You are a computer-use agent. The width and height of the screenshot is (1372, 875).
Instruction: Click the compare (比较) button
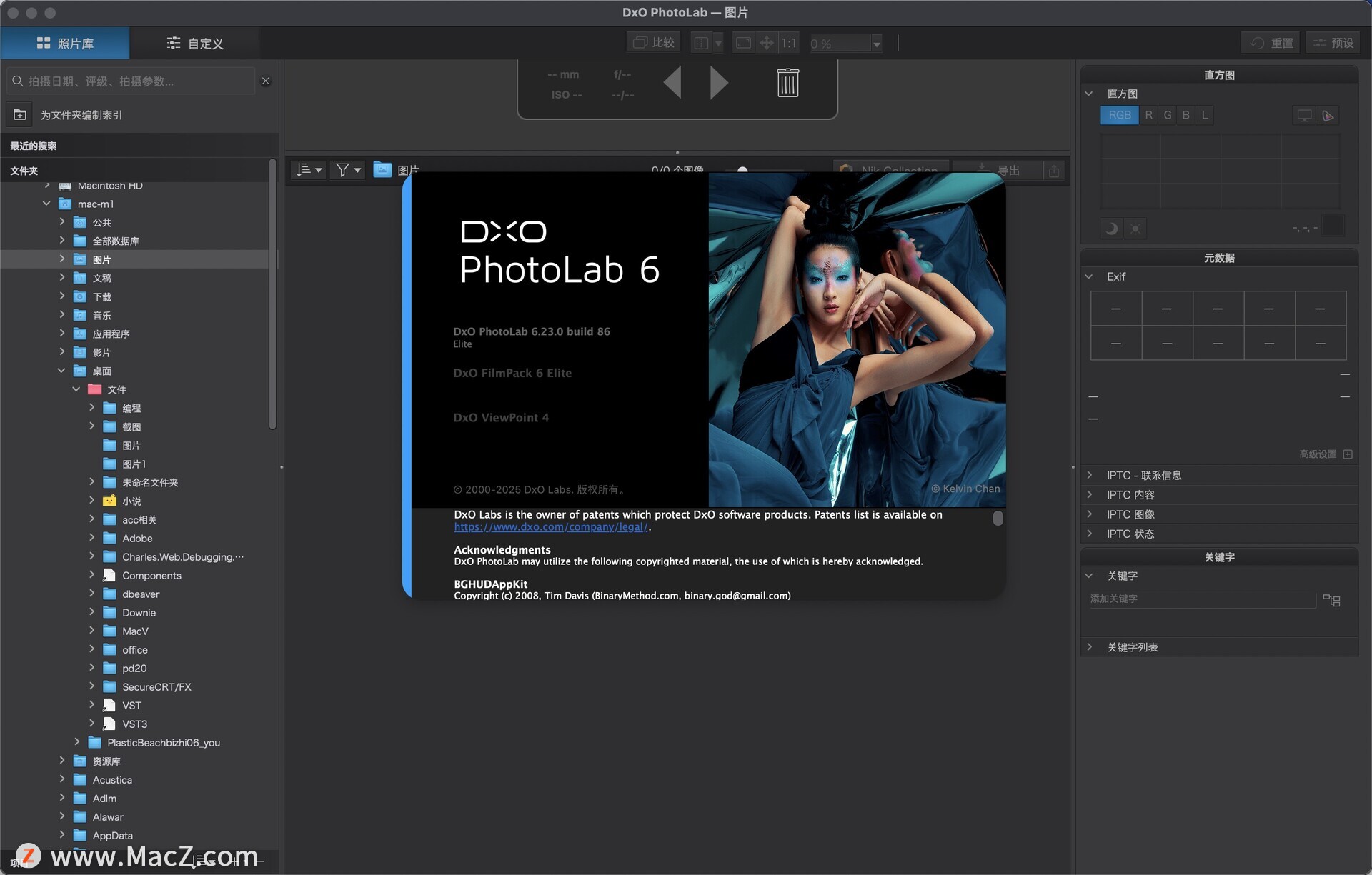point(654,43)
